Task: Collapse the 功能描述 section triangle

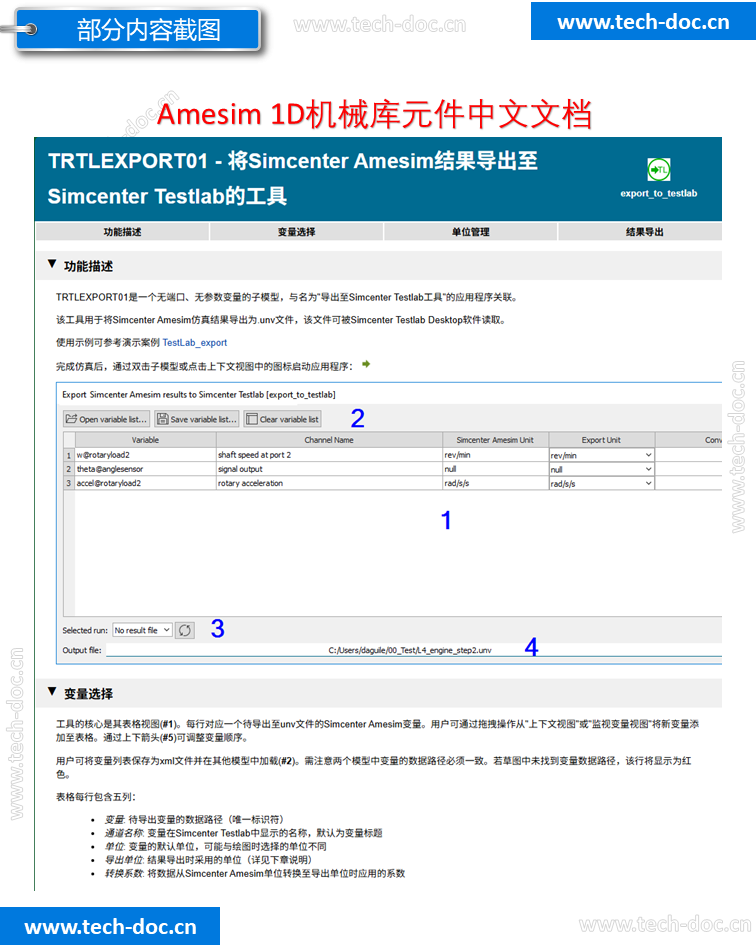Action: tap(52, 265)
